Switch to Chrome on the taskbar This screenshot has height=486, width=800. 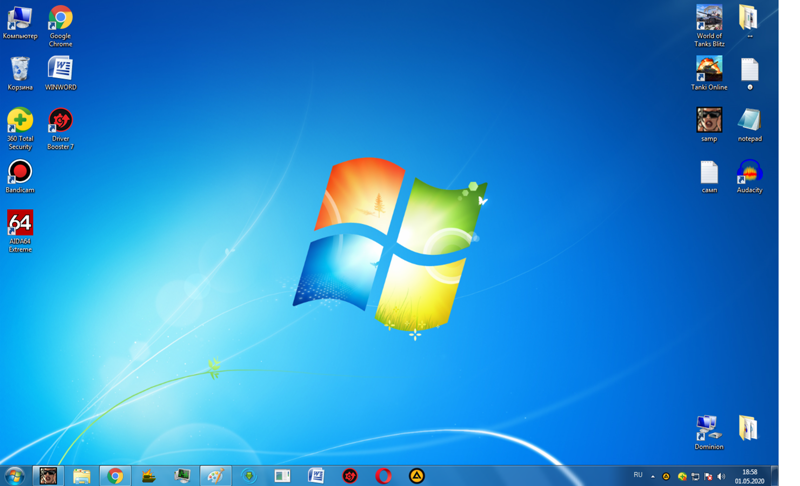115,476
